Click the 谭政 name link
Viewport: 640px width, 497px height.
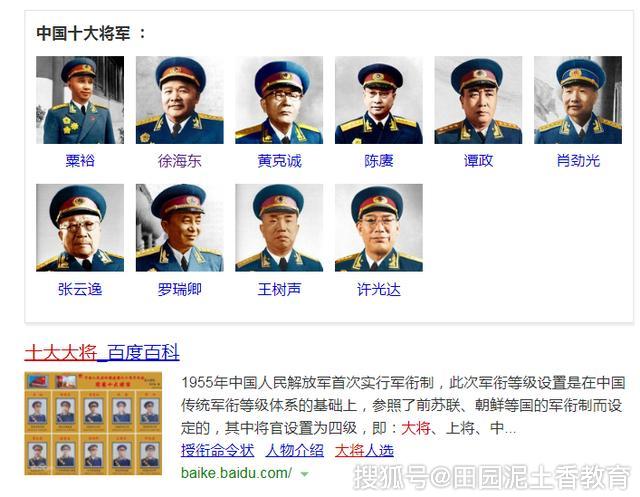[478, 160]
